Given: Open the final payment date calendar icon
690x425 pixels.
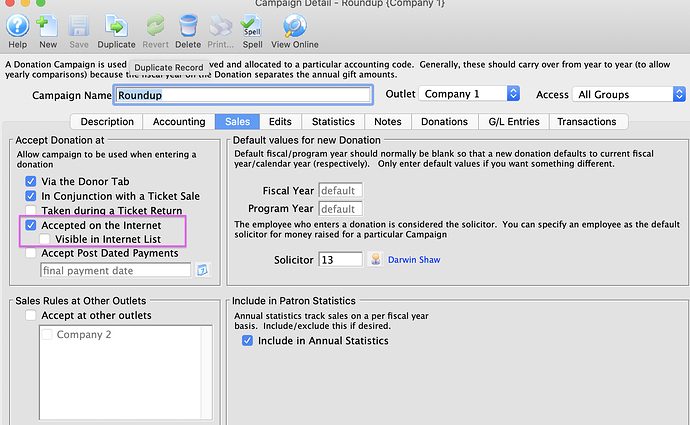Looking at the screenshot, I should [x=202, y=270].
